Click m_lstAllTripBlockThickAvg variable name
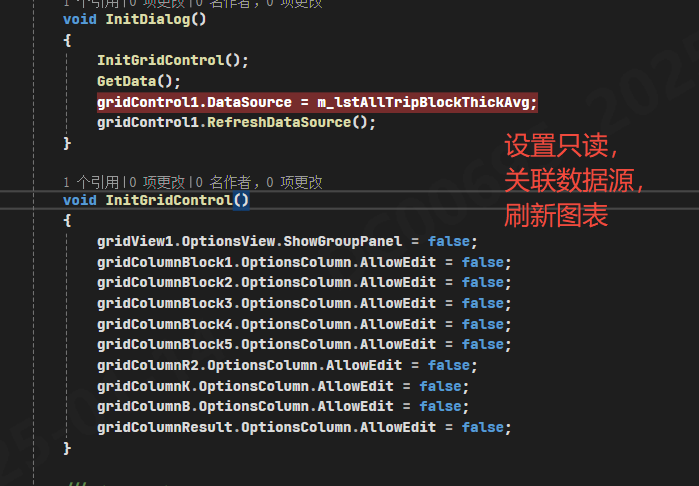The image size is (699, 486). 423,102
